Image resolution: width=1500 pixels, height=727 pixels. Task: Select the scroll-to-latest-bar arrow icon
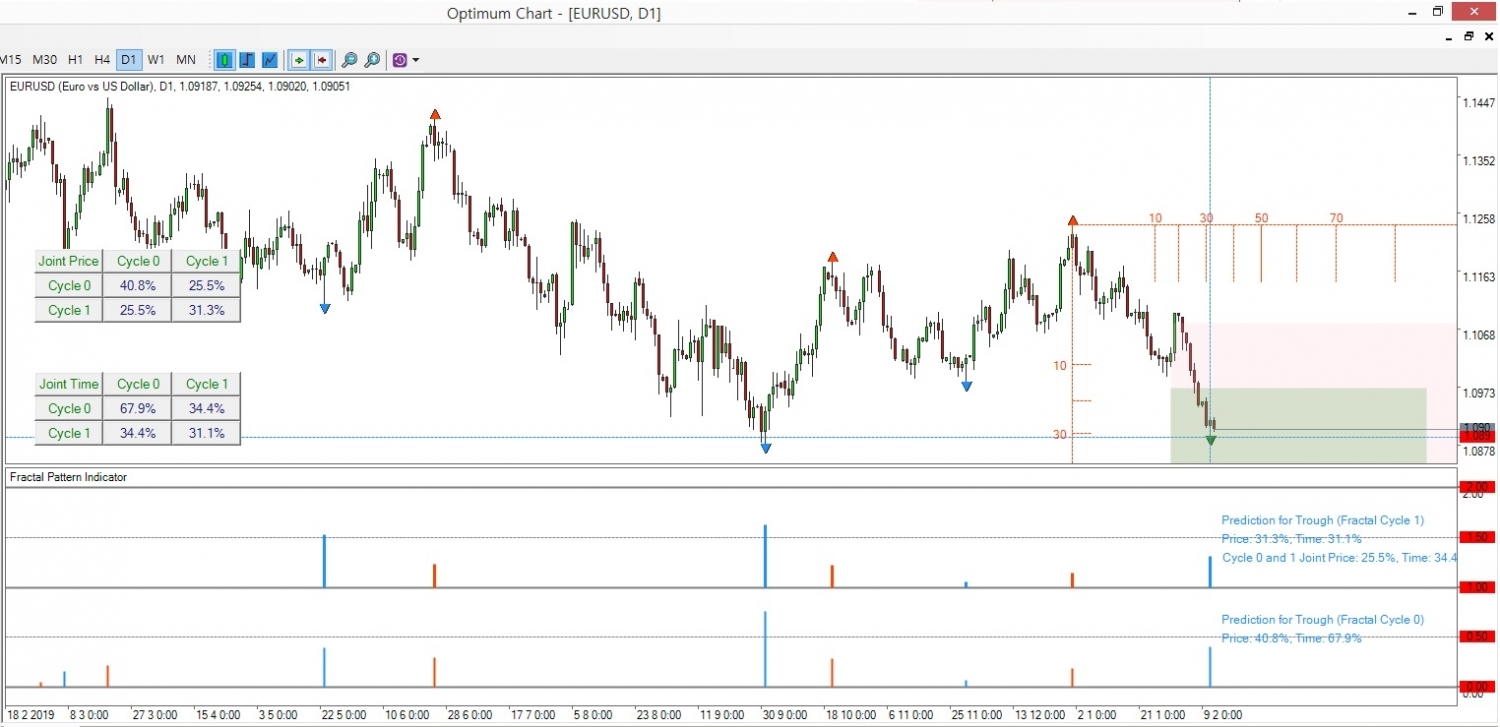coord(299,60)
